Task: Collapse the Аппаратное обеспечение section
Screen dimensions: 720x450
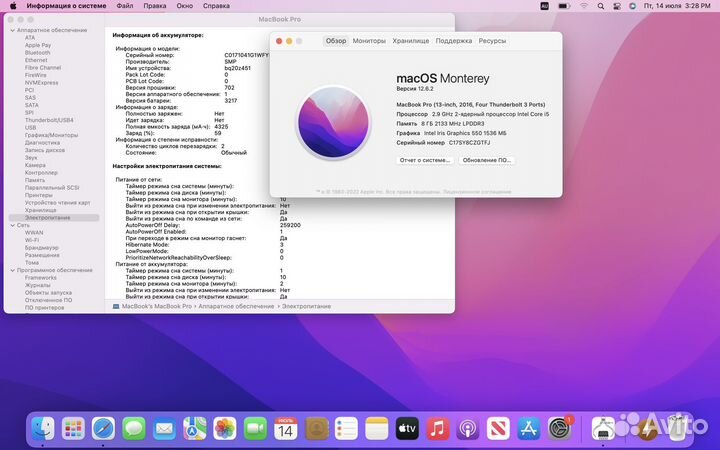Action: pyautogui.click(x=12, y=30)
